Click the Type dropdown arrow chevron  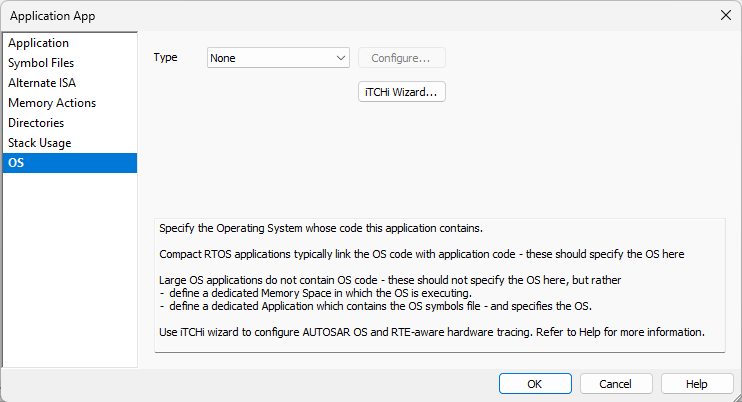click(x=341, y=58)
